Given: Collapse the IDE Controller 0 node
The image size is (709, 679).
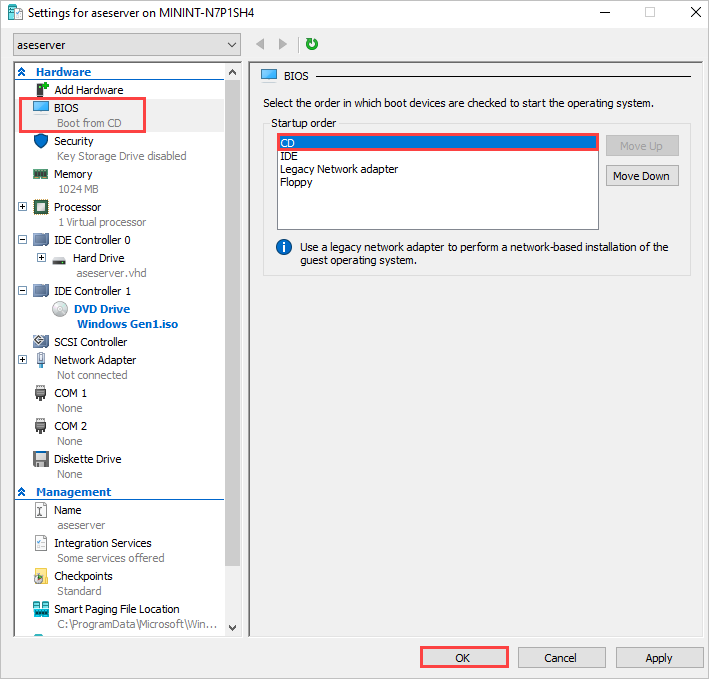Looking at the screenshot, I should tap(22, 240).
